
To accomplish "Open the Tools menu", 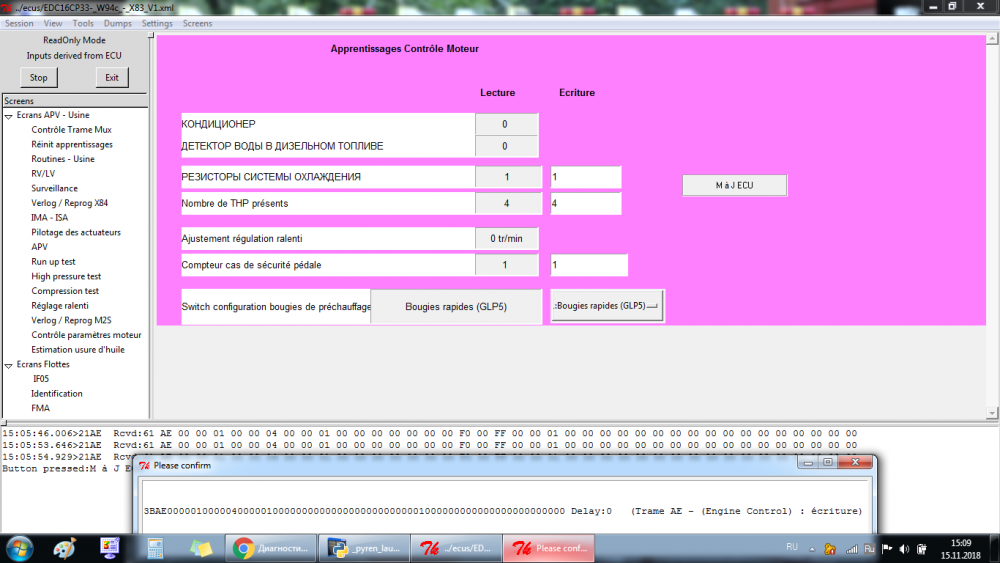I will [83, 24].
